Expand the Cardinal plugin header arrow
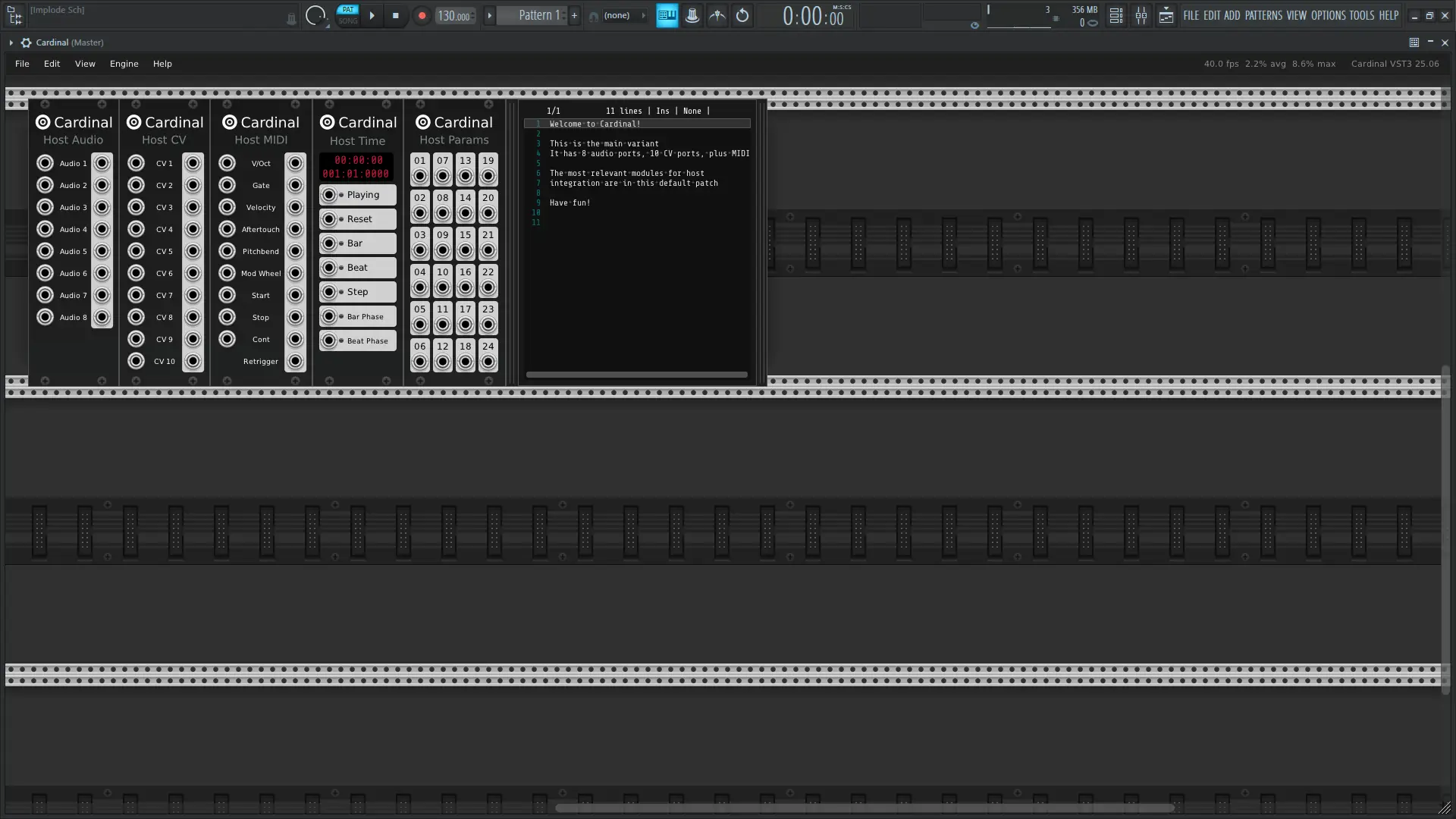The image size is (1456, 819). tap(10, 42)
